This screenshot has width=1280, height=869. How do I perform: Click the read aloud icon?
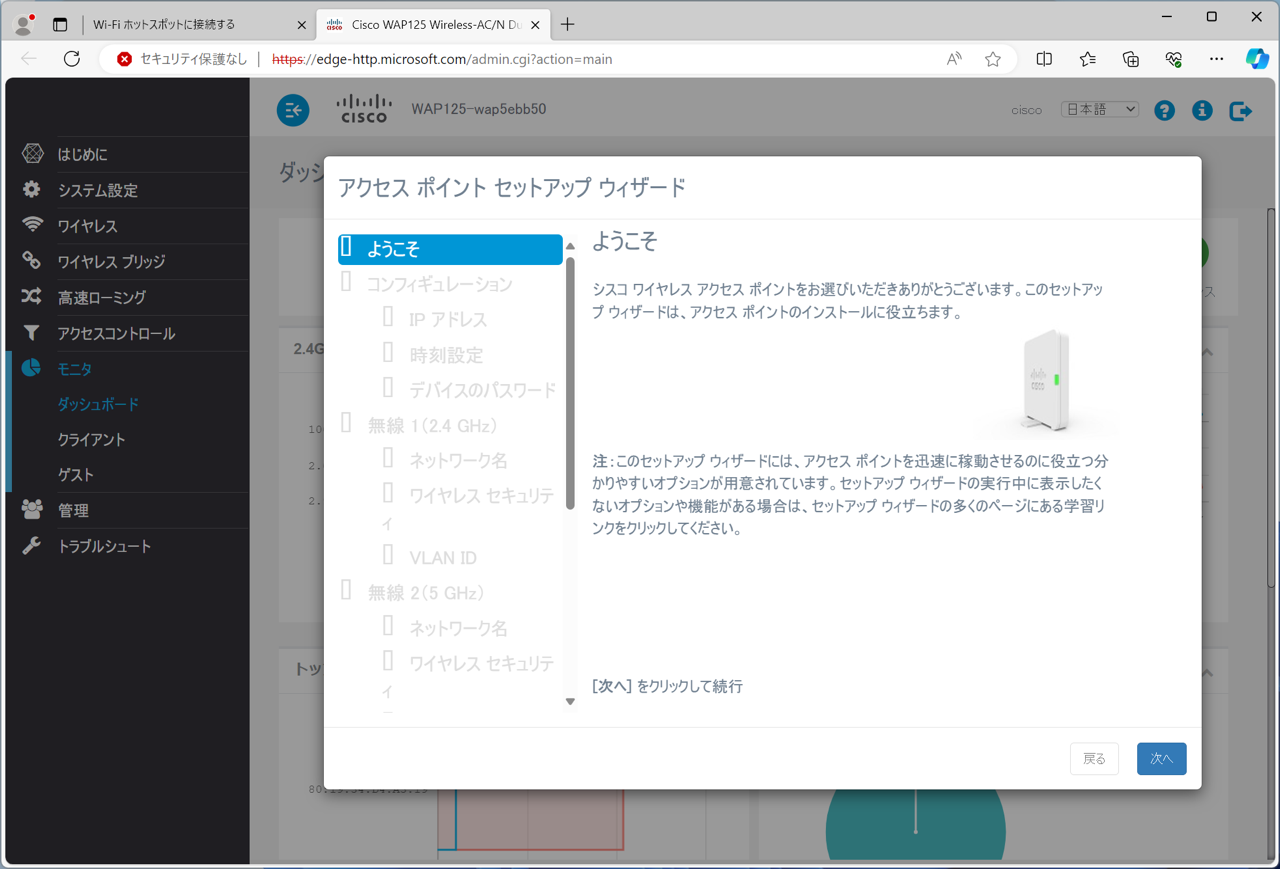[x=954, y=59]
